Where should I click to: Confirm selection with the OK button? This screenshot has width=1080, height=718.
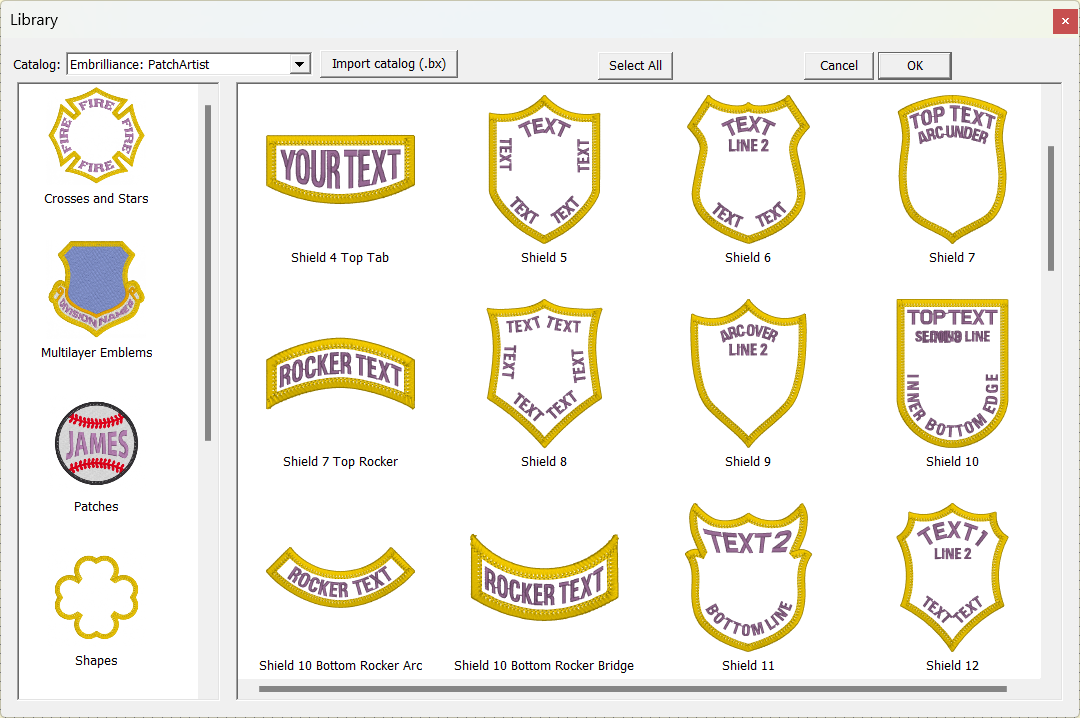(914, 65)
